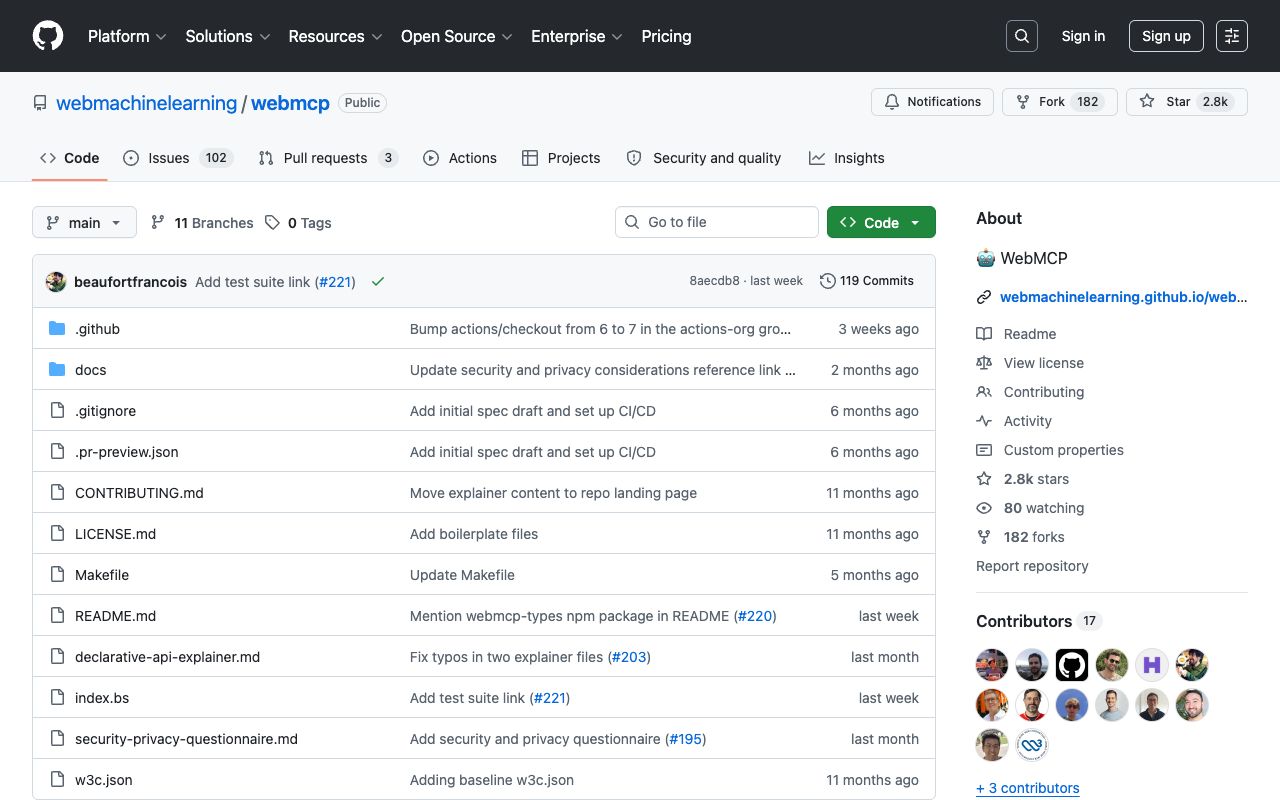Click Report repository link
Viewport: 1280px width, 800px height.
[1032, 566]
